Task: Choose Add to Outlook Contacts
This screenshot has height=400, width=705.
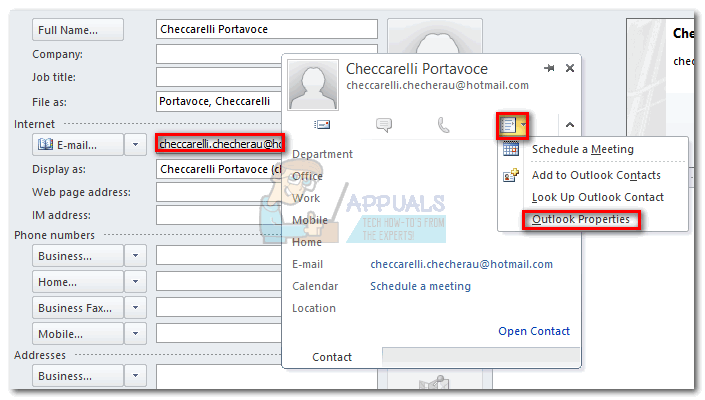Action: click(596, 175)
